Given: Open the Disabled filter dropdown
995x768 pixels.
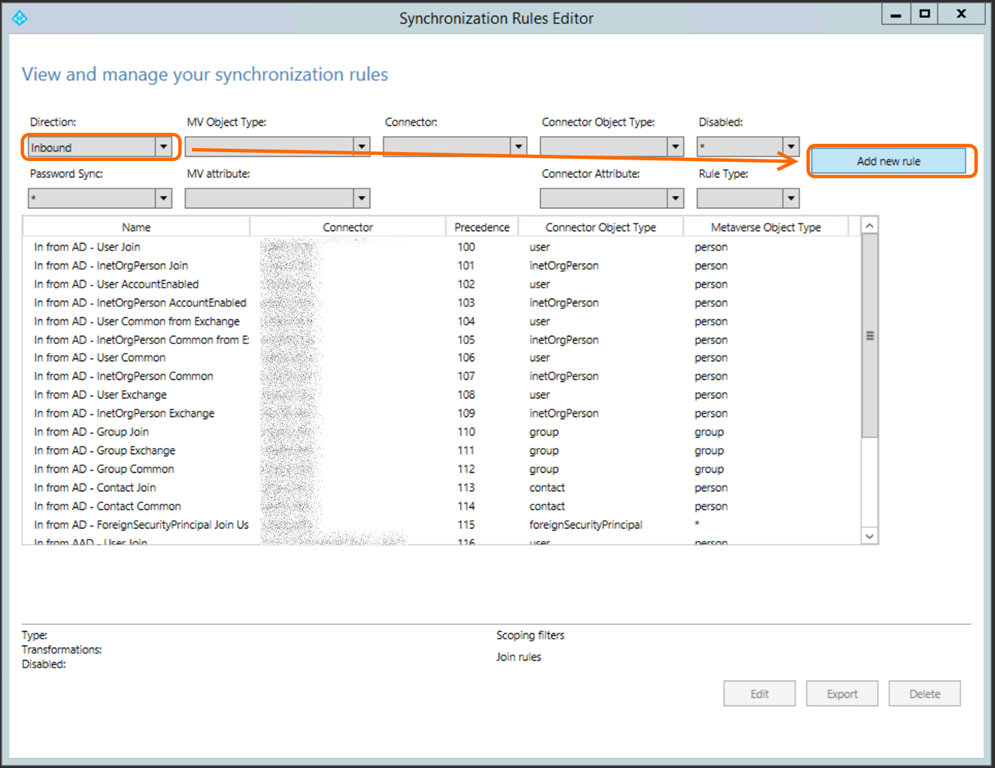Looking at the screenshot, I should point(749,147).
